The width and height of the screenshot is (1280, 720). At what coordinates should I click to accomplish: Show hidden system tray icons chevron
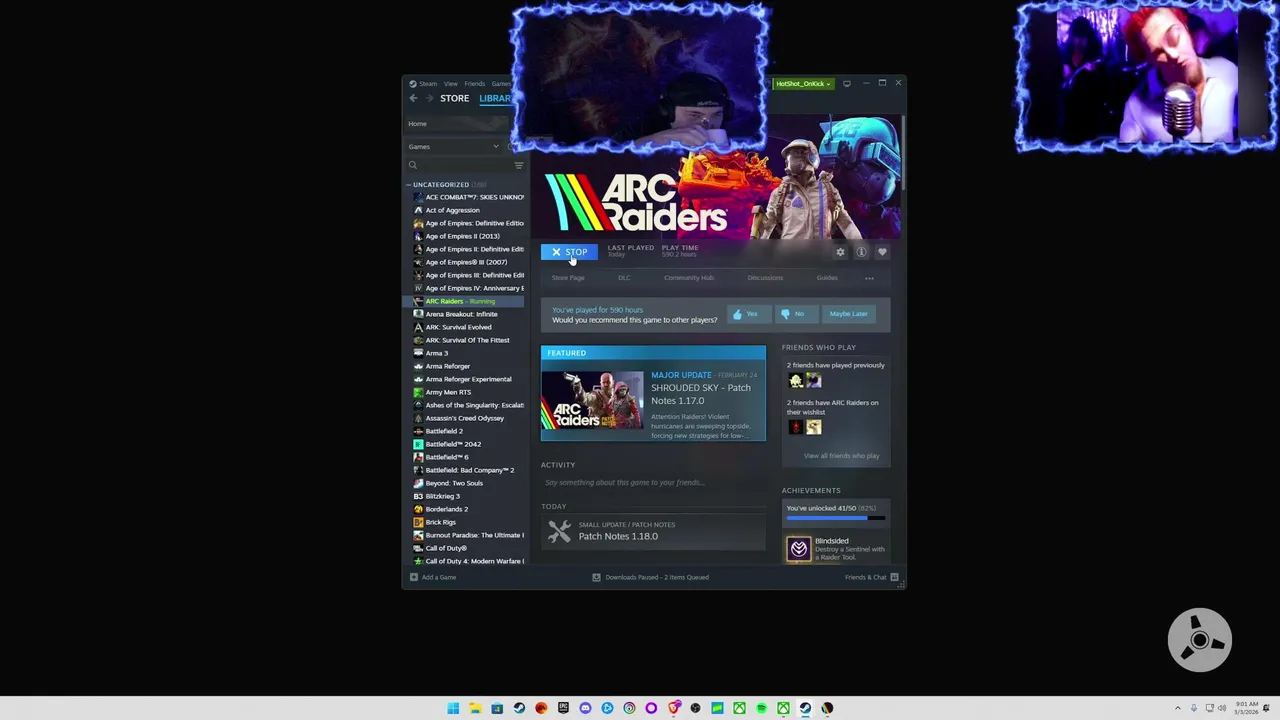coord(1177,708)
